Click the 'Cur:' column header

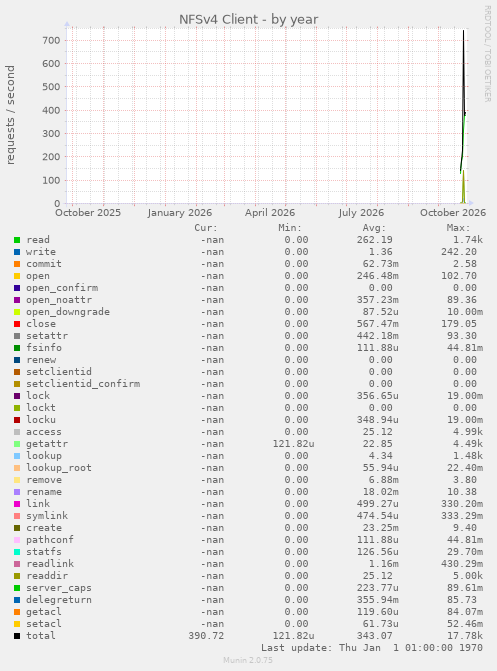206,228
